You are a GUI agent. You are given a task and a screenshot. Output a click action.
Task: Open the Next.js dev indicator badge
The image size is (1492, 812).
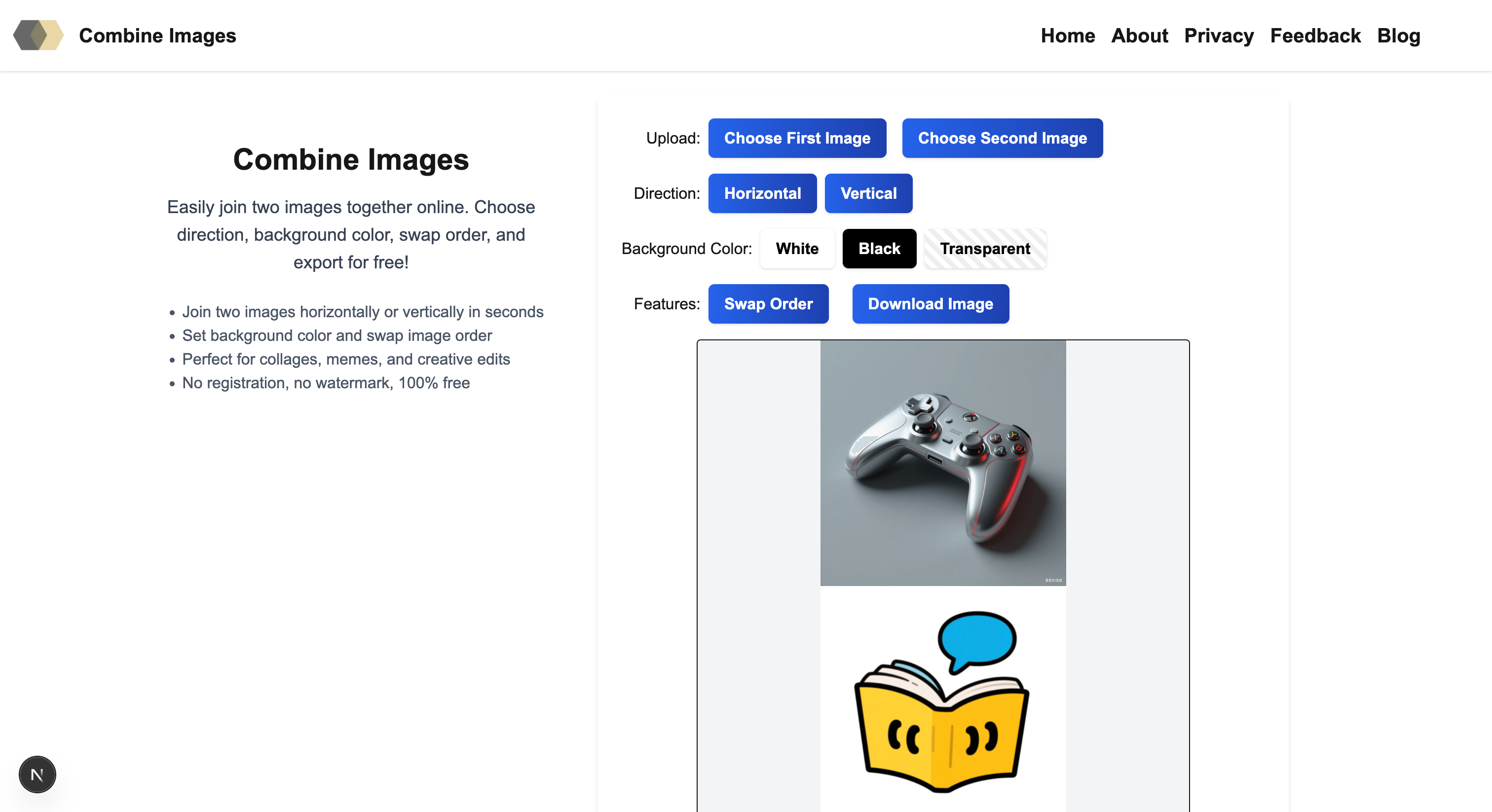(x=37, y=774)
